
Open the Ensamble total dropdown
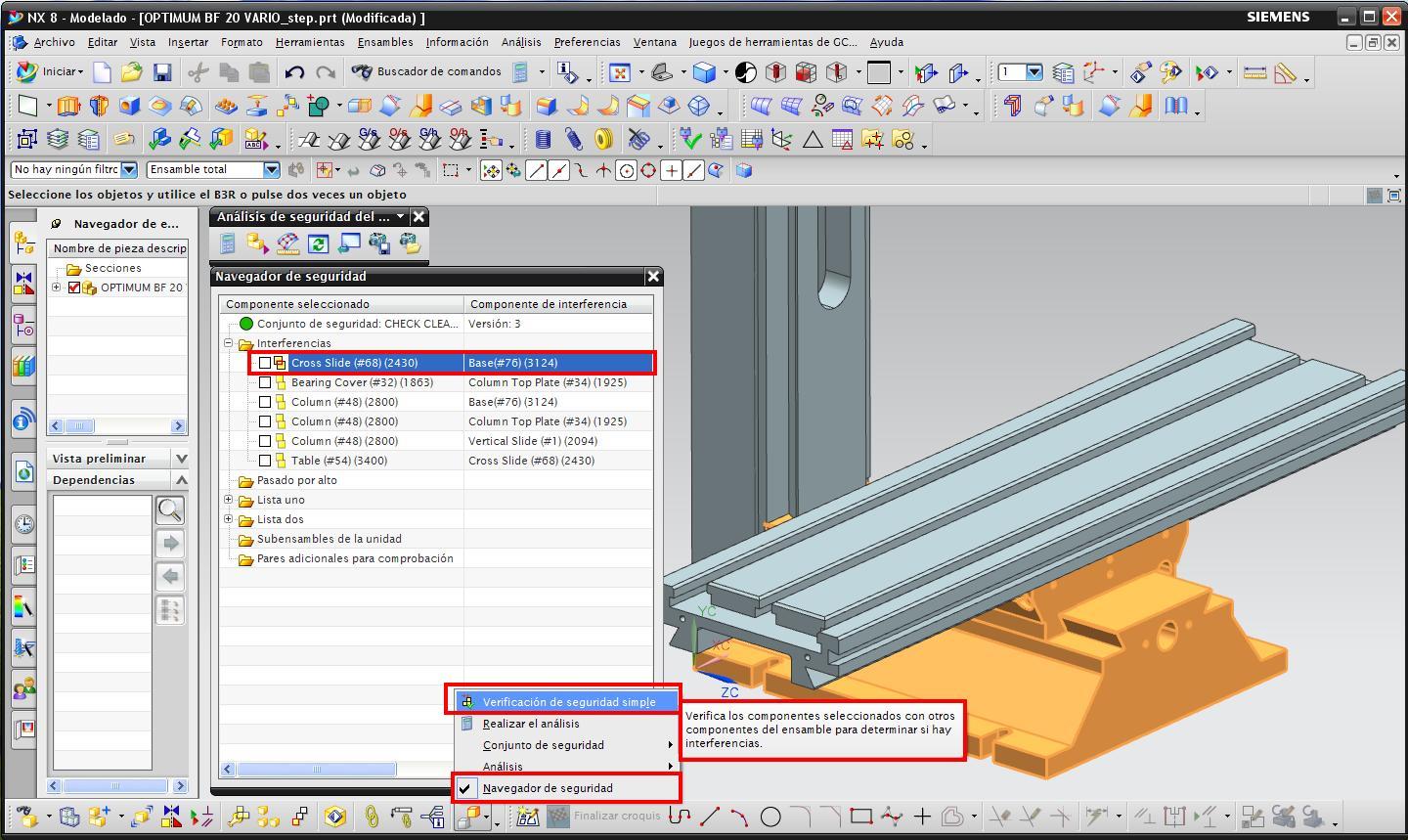[271, 169]
